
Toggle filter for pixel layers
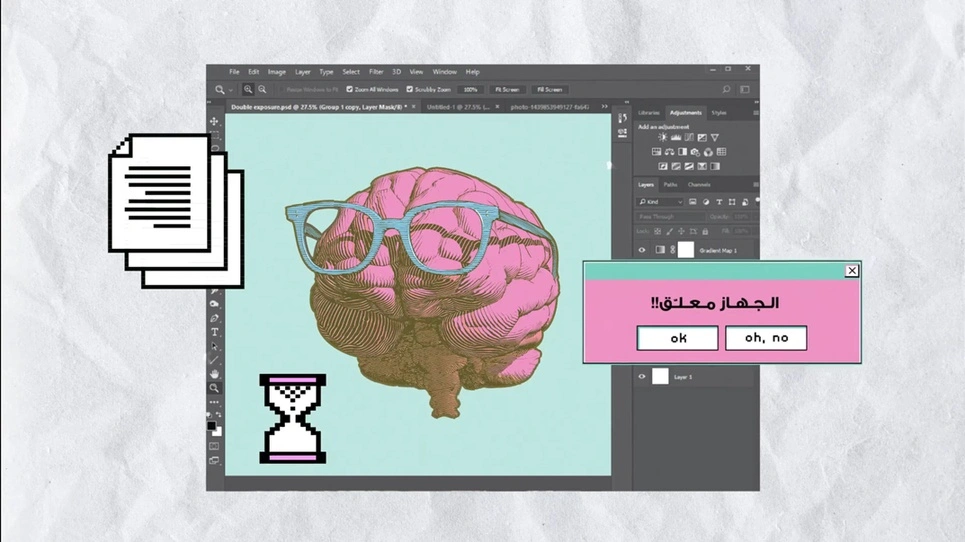pyautogui.click(x=693, y=202)
